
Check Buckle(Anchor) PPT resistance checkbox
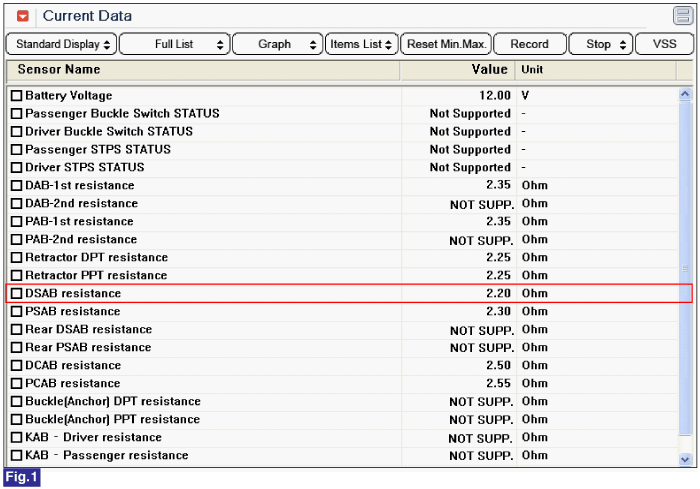(x=17, y=419)
